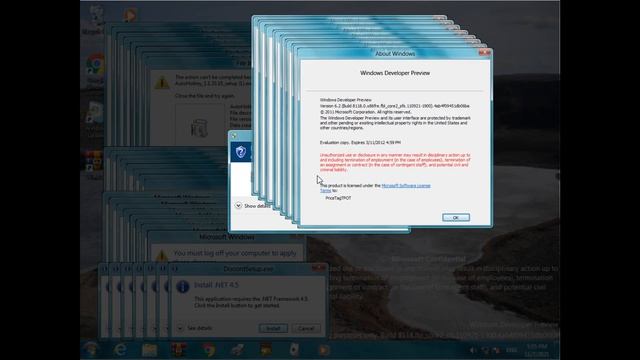The height and width of the screenshot is (360, 640).
Task: Open the volume control in the system tray
Action: point(473,350)
